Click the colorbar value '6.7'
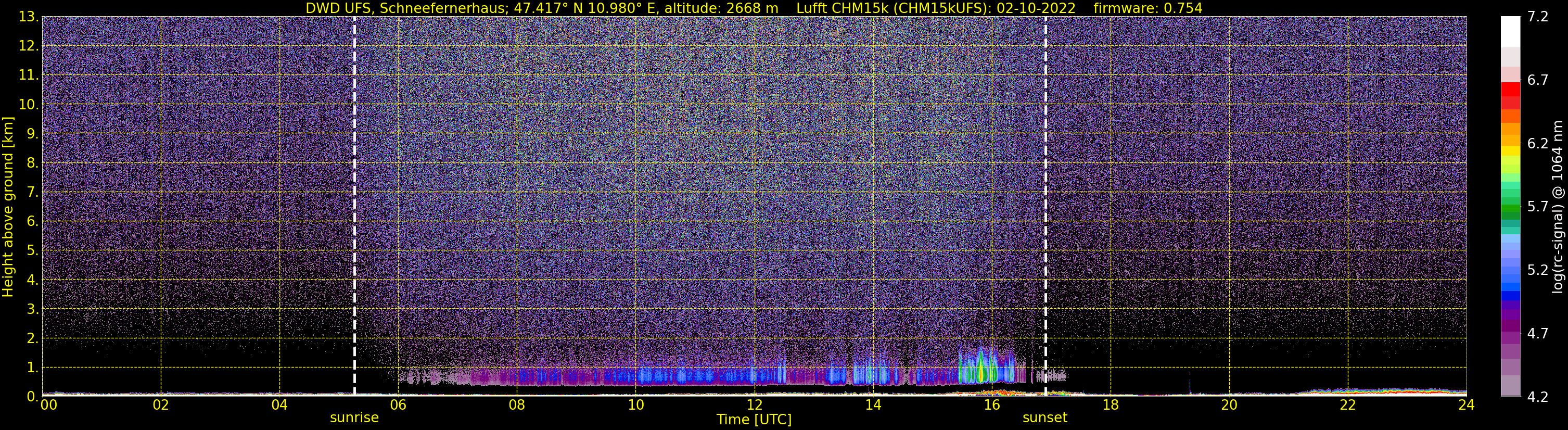Image resolution: width=1568 pixels, height=430 pixels. pos(1538,80)
